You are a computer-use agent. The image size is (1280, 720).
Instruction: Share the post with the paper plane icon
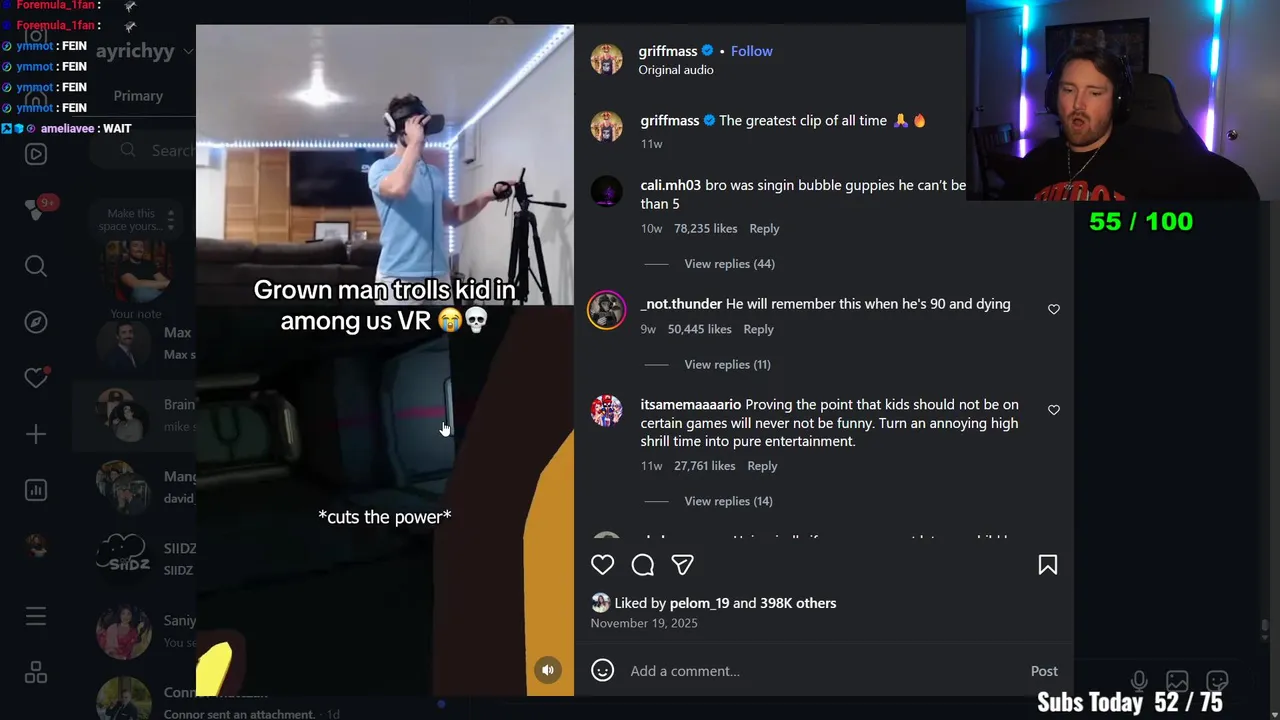click(683, 565)
